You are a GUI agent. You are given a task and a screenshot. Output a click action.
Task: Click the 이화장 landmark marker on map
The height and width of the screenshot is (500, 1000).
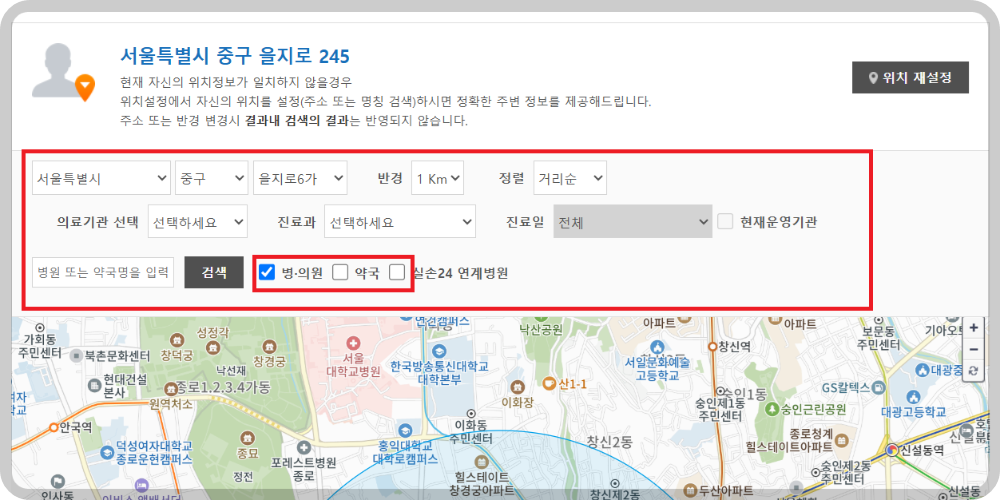[518, 386]
